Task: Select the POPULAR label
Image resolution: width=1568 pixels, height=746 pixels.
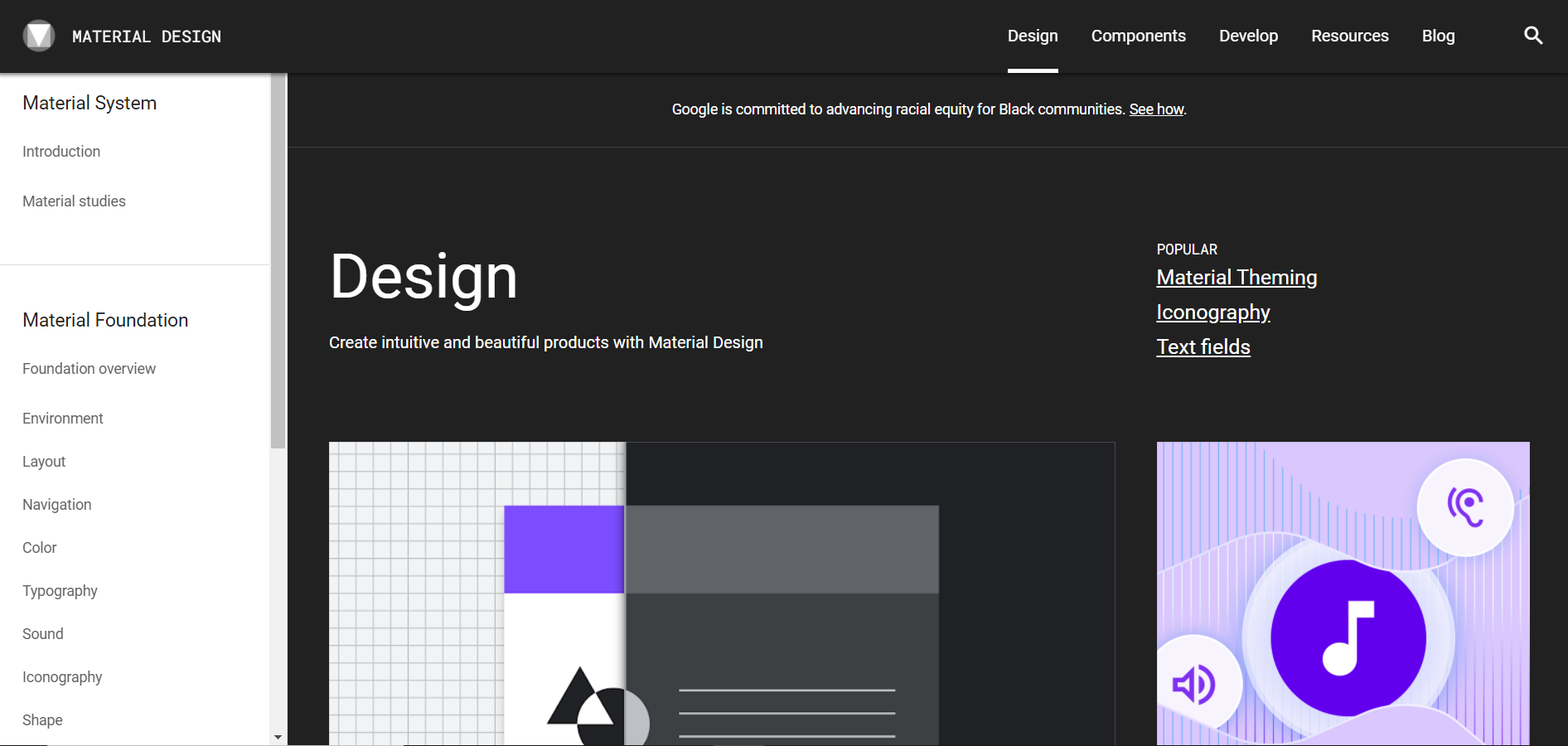Action: pyautogui.click(x=1187, y=249)
